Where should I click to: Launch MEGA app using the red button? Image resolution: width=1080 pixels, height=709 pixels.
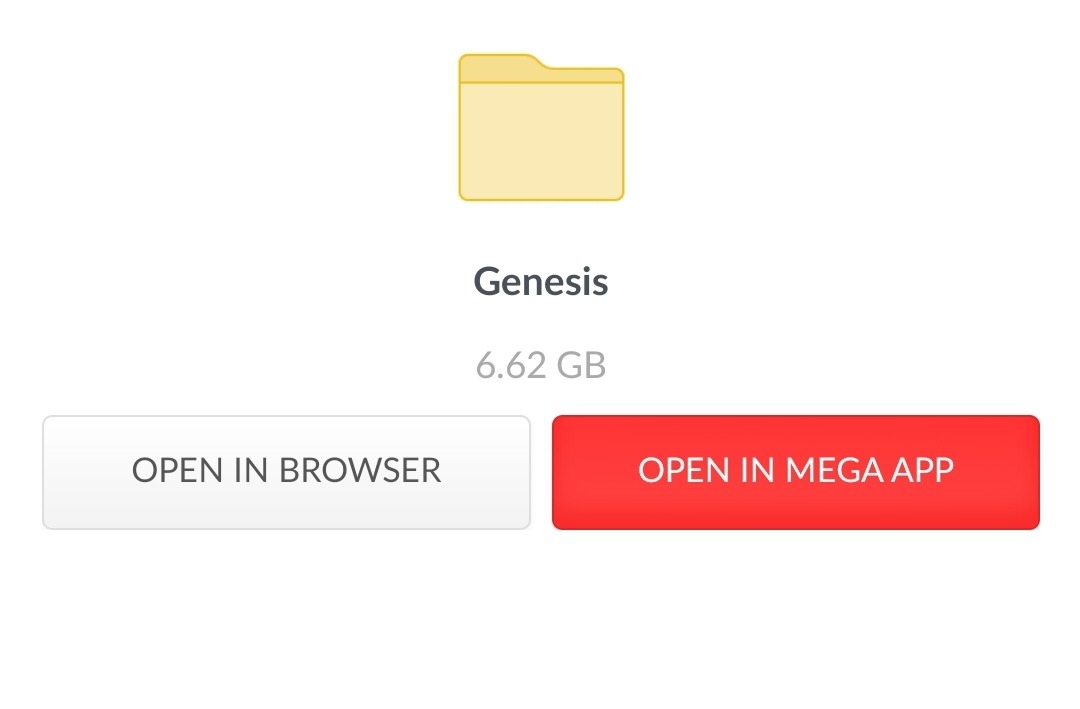(x=796, y=472)
